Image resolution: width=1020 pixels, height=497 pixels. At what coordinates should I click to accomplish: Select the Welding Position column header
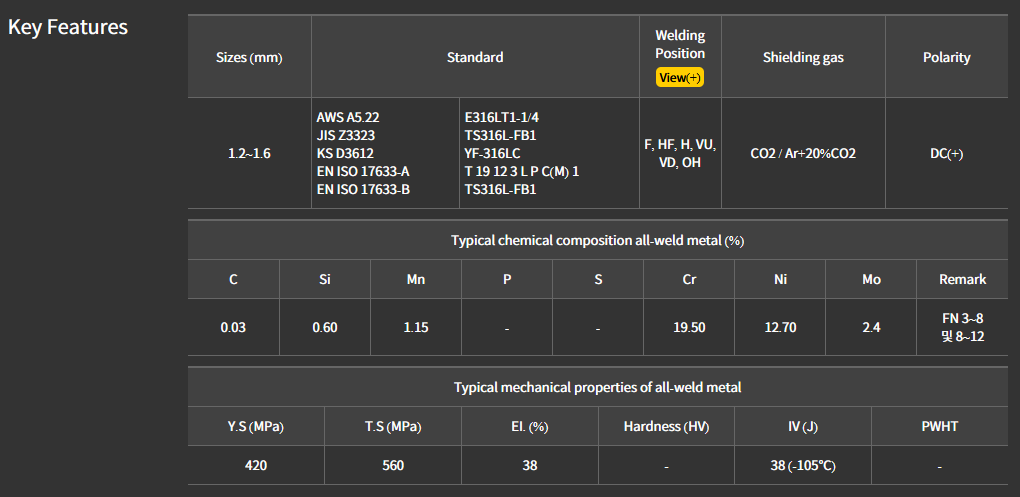[680, 44]
